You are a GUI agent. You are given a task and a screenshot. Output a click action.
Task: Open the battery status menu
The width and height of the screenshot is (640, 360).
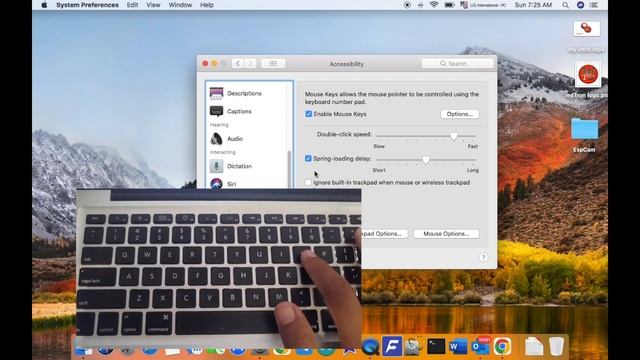coord(449,5)
